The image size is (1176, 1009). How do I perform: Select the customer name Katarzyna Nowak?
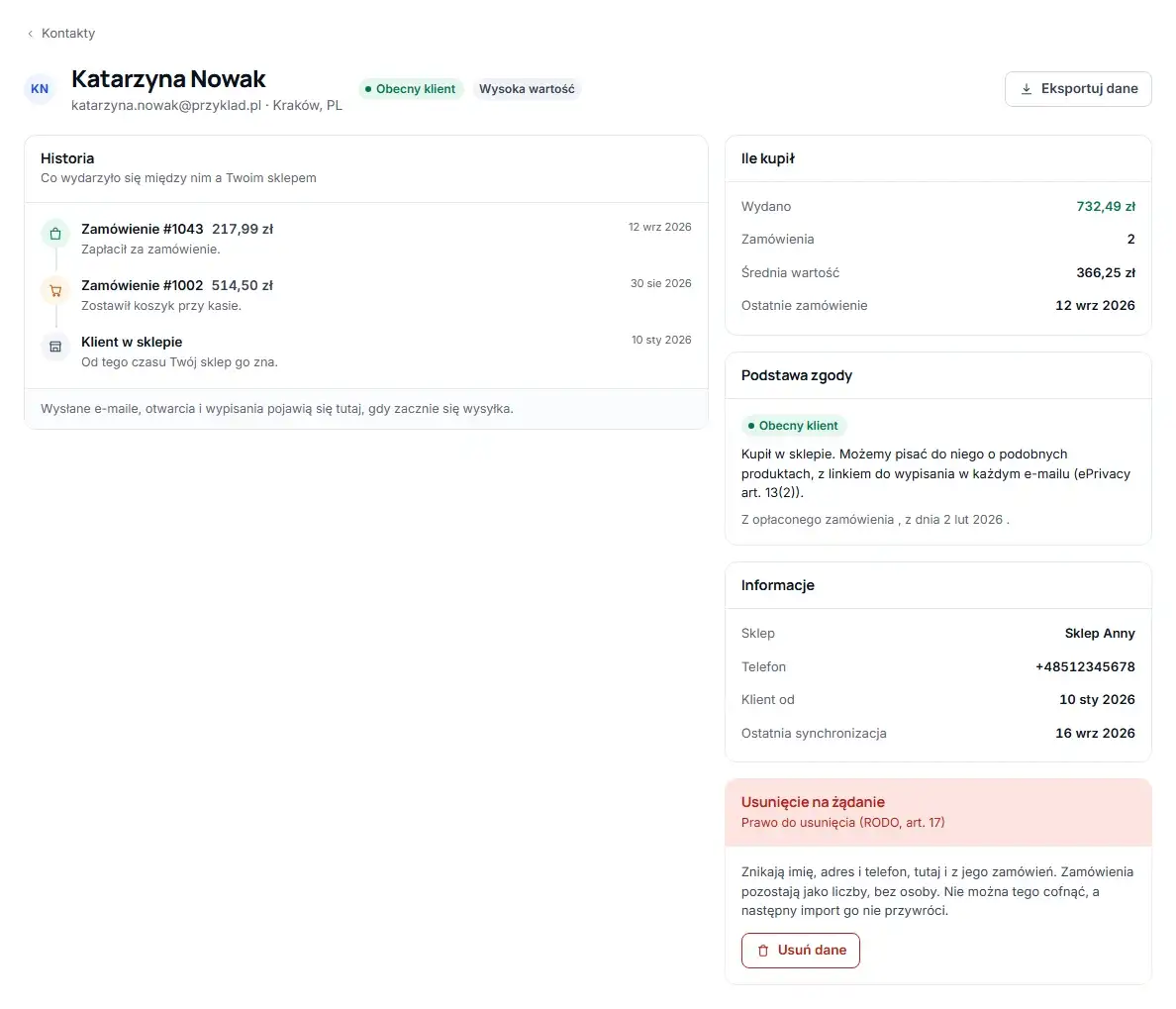(168, 79)
